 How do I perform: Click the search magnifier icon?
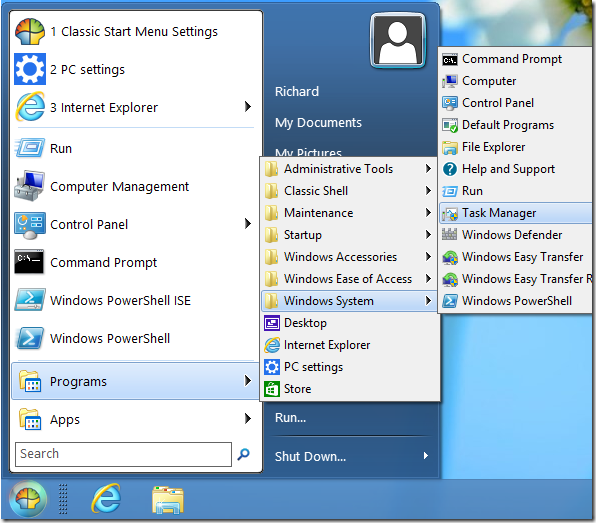(x=243, y=454)
